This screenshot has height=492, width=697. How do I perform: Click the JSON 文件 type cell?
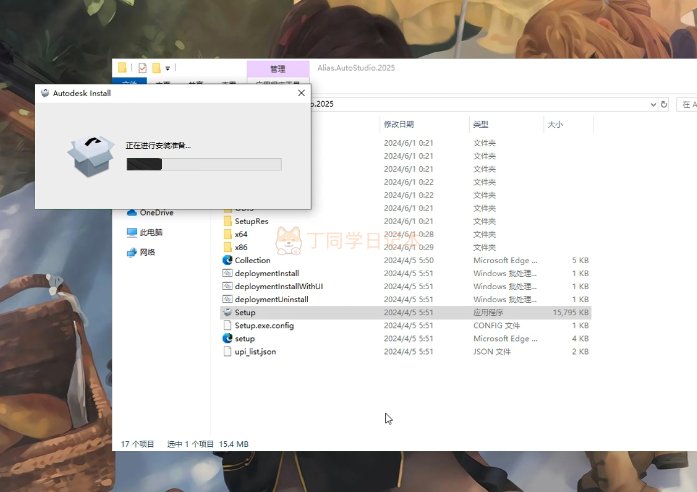(492, 352)
